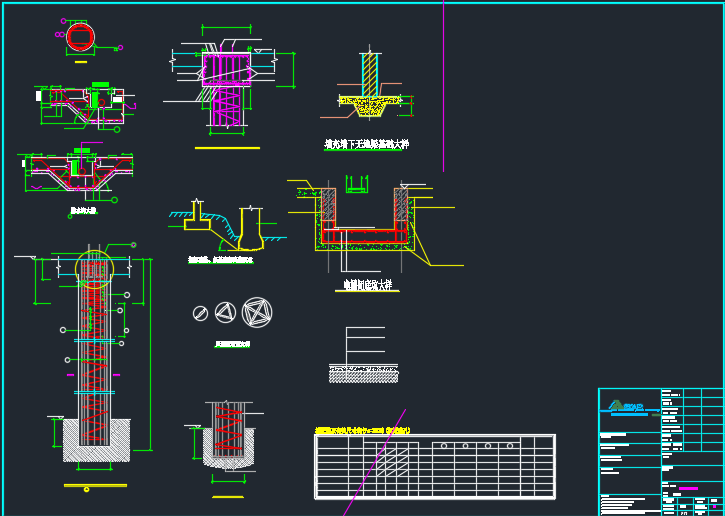Select the white bracket lines above hatched ground
This screenshot has height=516, width=725.
point(365,345)
